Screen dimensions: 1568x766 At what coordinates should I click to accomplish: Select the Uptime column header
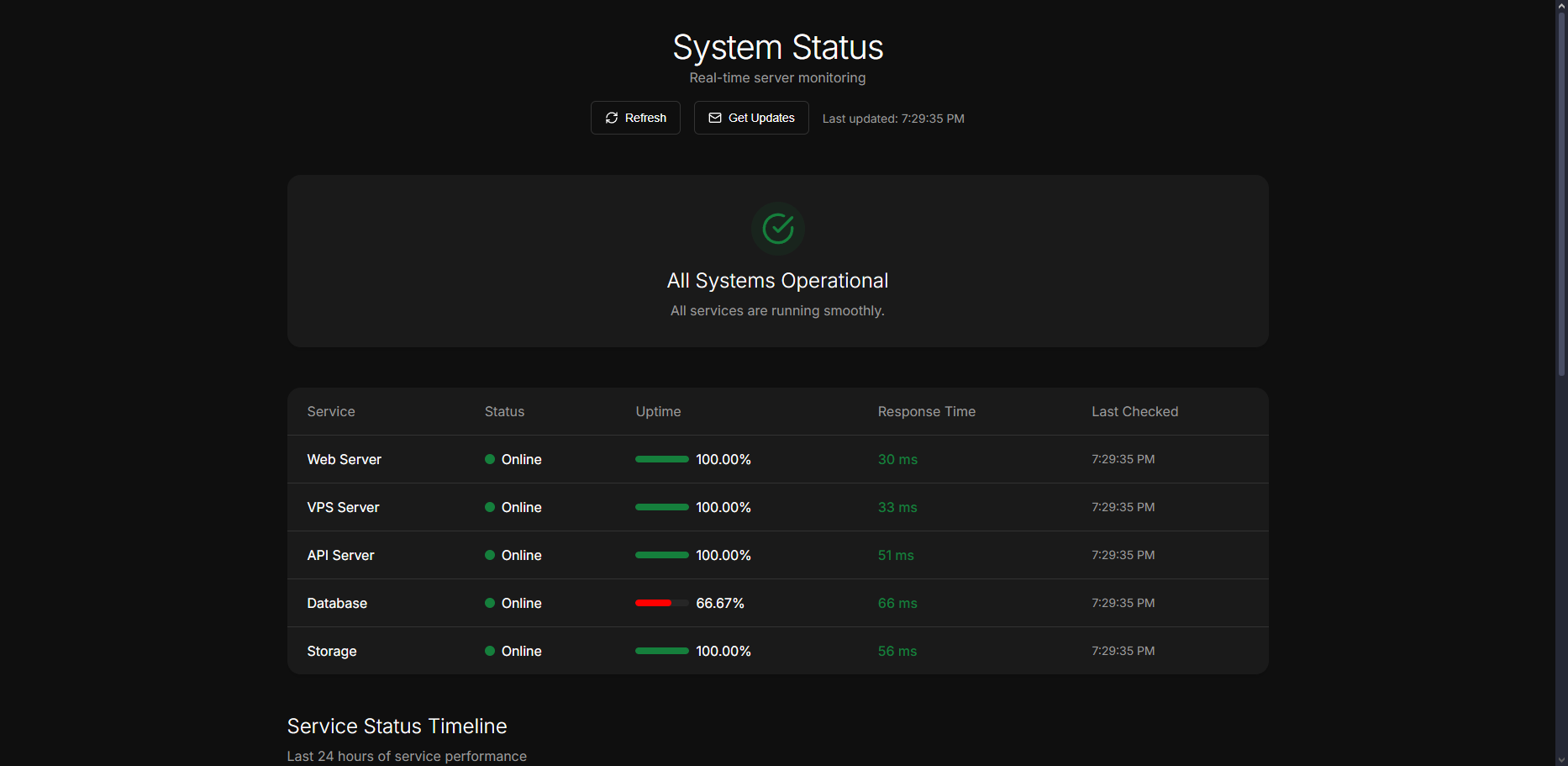[x=658, y=411]
